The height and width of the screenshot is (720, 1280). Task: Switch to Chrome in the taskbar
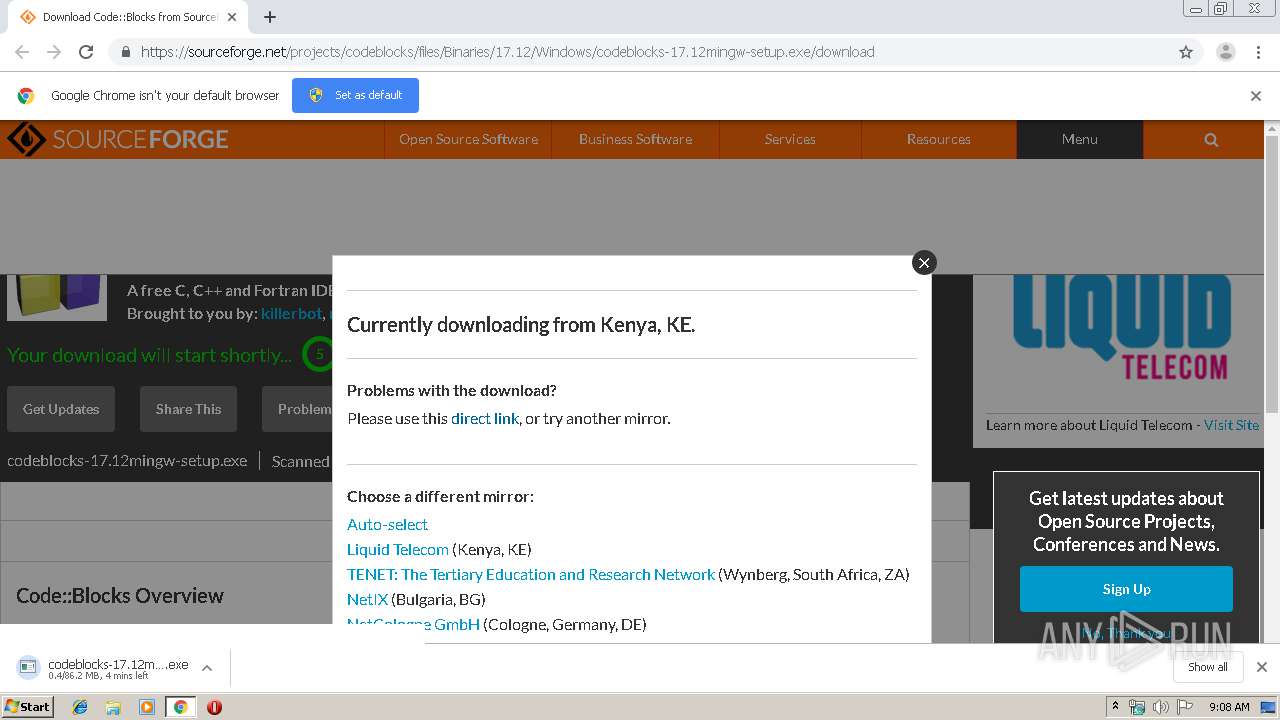point(180,707)
